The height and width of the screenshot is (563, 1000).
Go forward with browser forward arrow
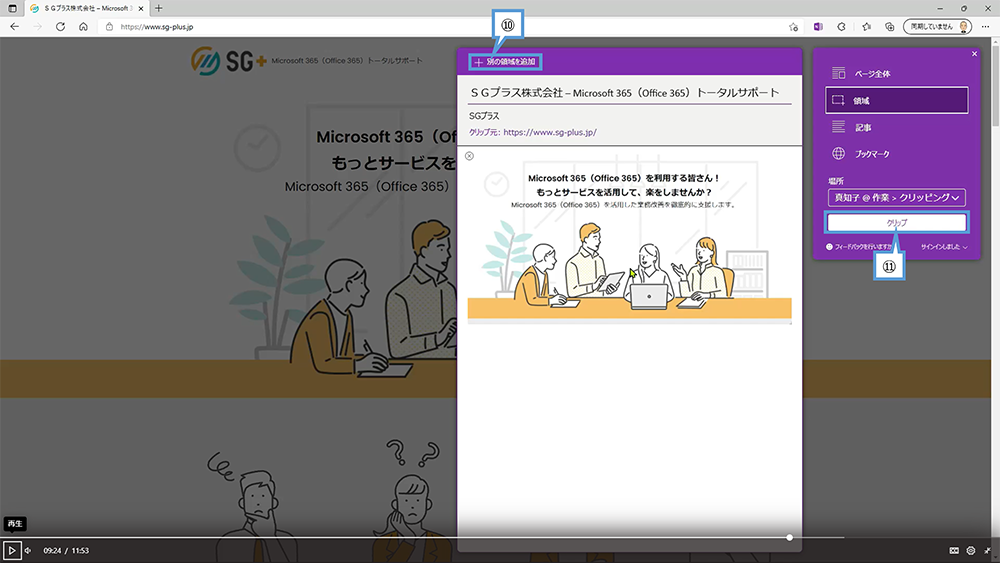coord(38,27)
